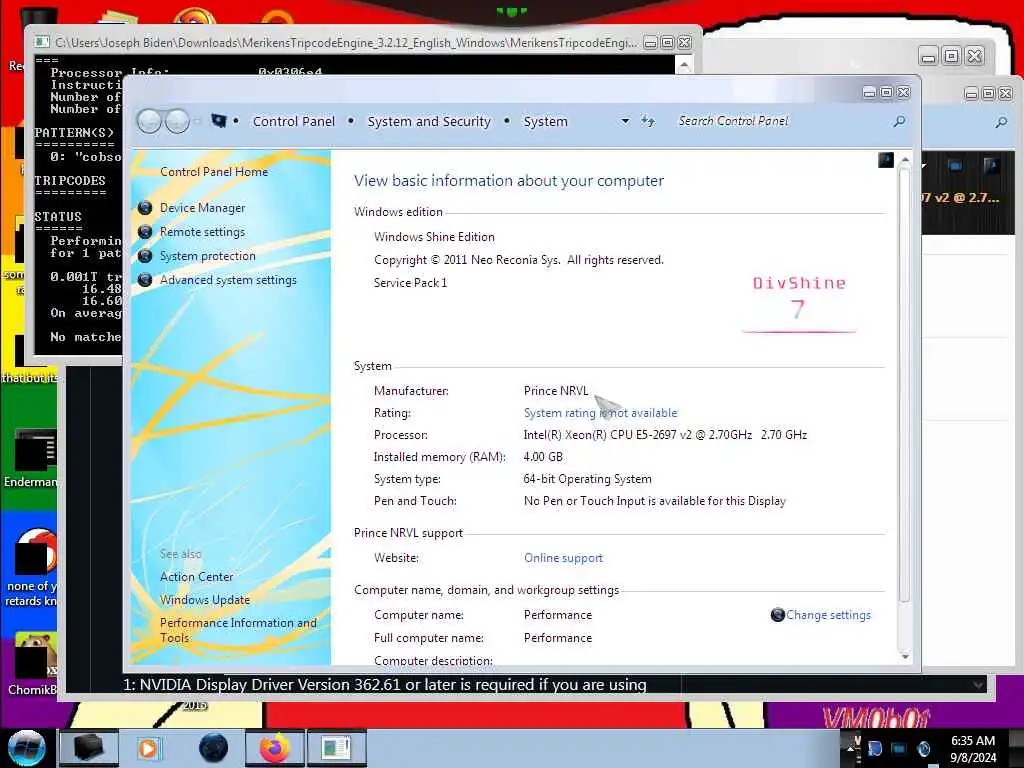The width and height of the screenshot is (1024, 768).
Task: Click the Device Manager shield icon
Action: 145,208
